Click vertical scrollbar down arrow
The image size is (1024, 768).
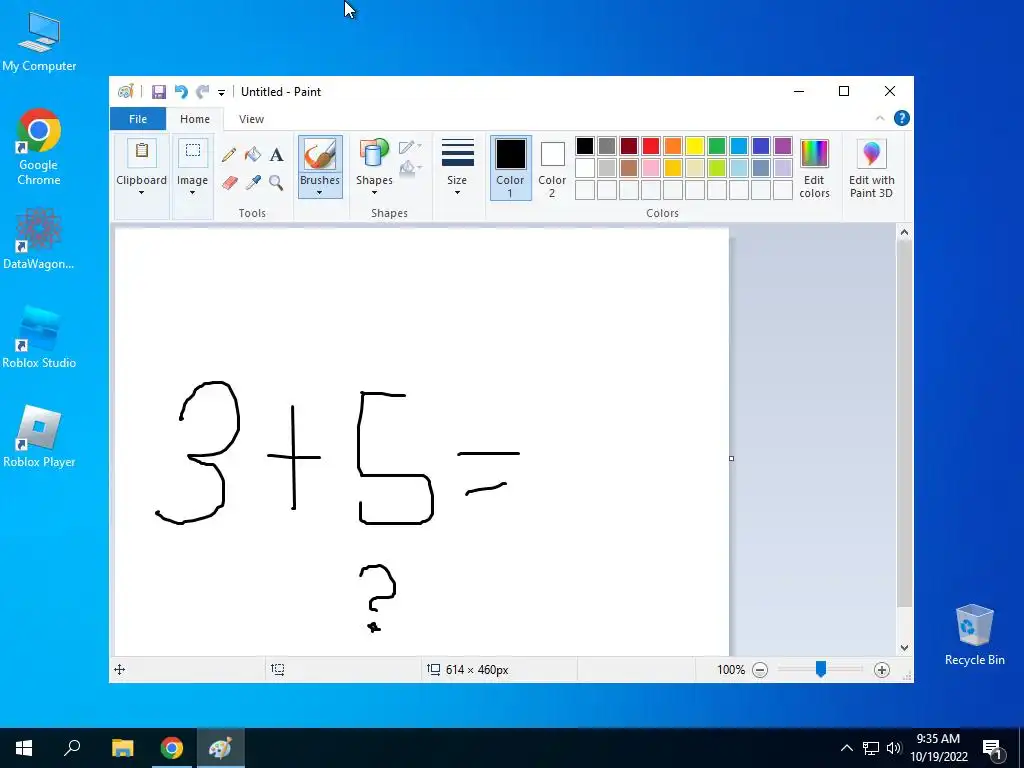coord(904,648)
